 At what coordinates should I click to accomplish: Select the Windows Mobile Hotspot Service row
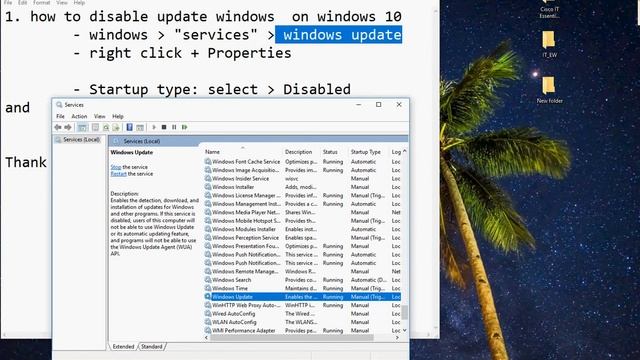point(302,221)
